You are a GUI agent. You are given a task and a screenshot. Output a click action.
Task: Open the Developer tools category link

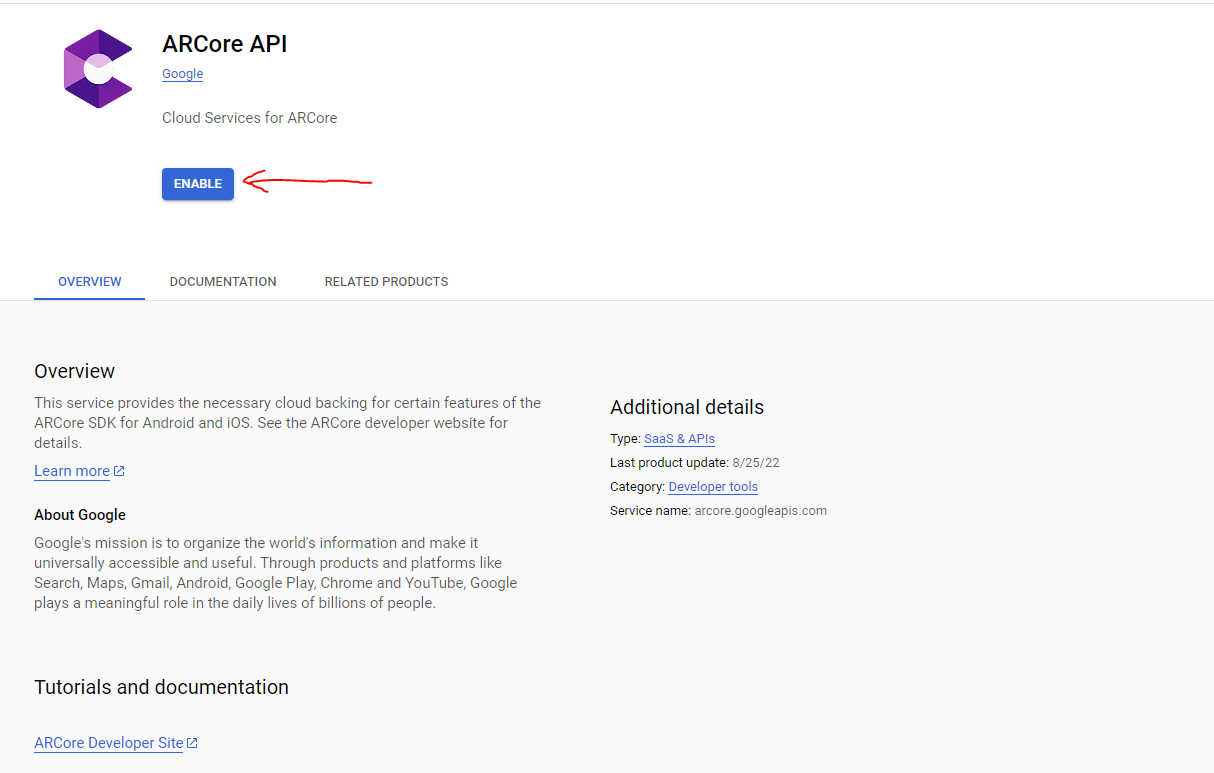click(x=713, y=487)
